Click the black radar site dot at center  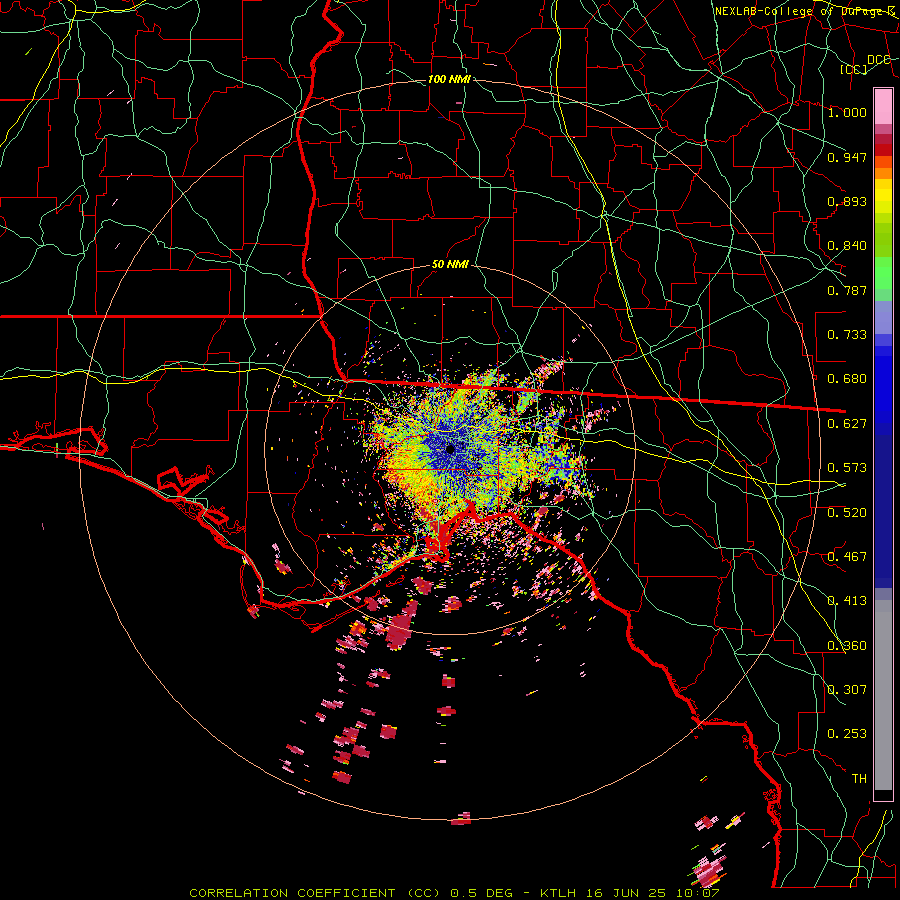[x=450, y=449]
